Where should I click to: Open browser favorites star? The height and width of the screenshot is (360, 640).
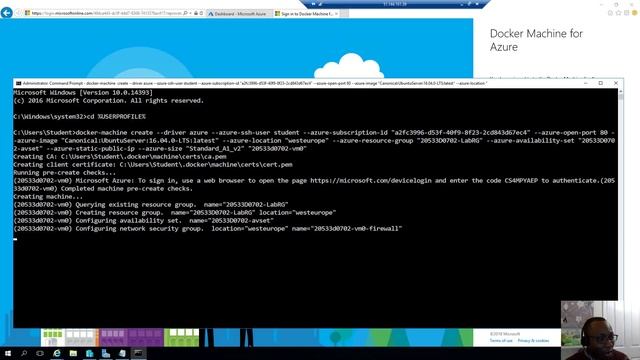tap(618, 13)
